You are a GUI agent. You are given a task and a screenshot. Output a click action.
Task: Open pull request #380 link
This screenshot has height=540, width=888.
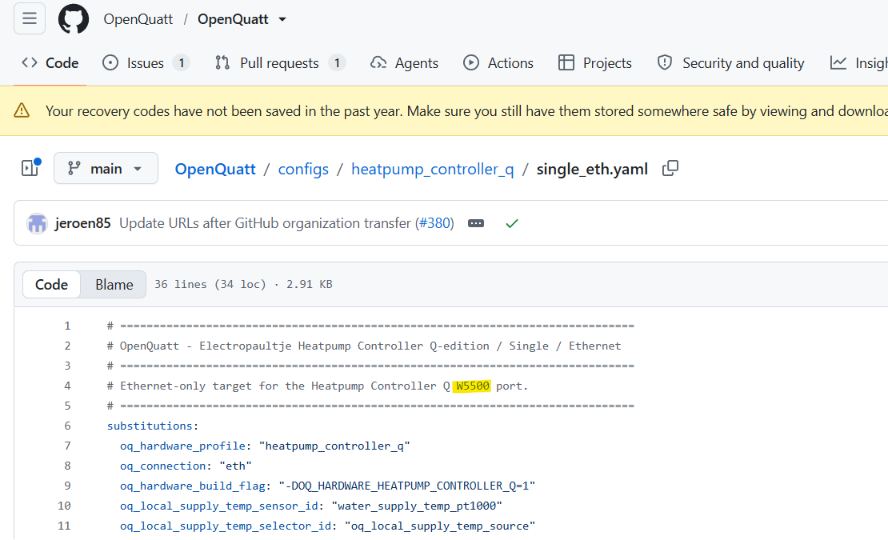pos(436,223)
